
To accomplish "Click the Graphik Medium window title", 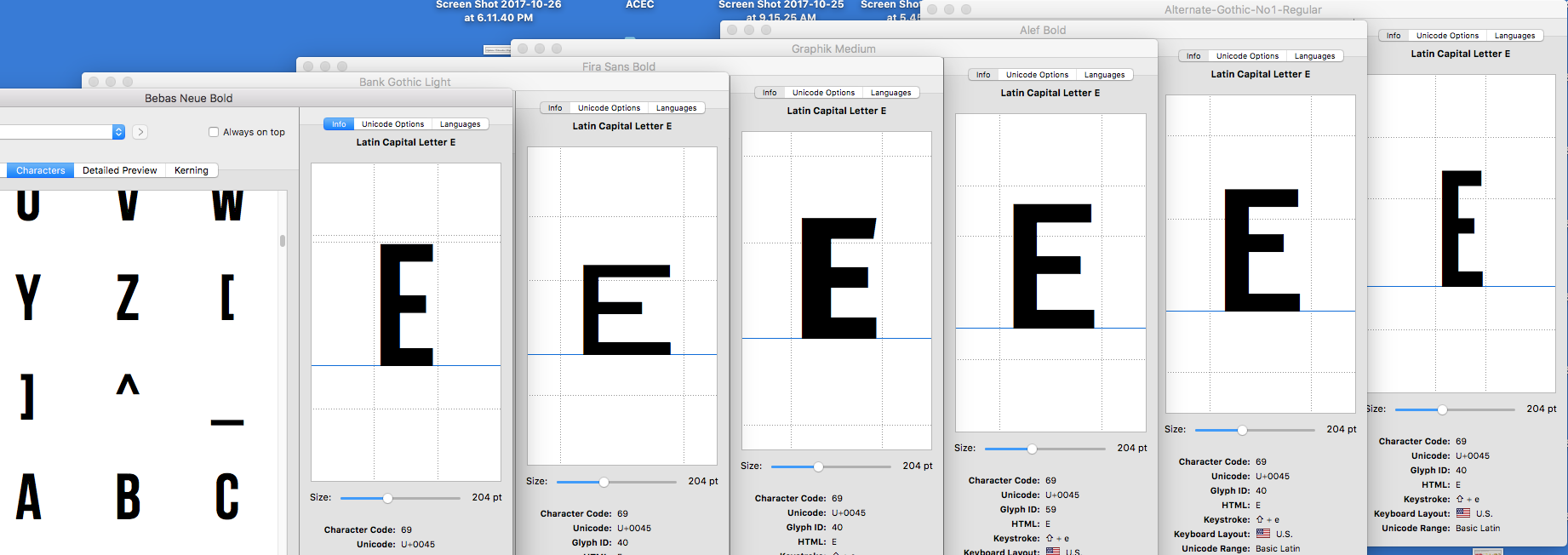I will point(833,49).
